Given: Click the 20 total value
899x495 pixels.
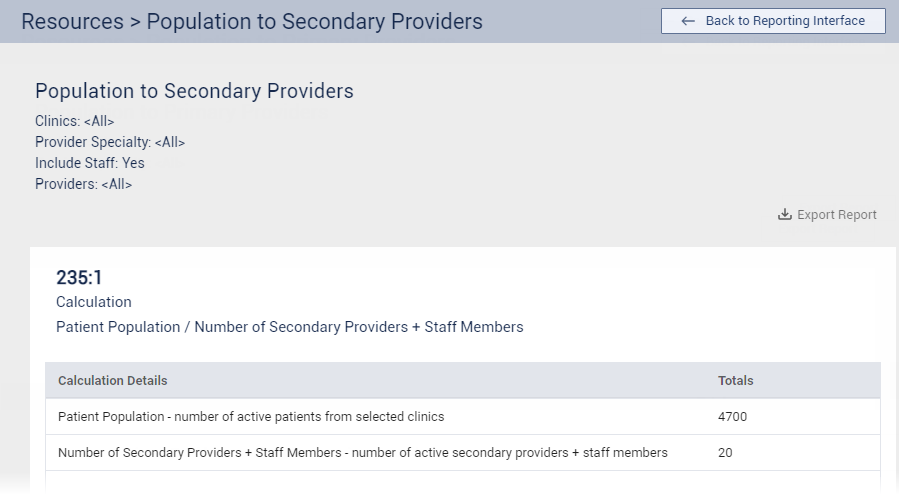Looking at the screenshot, I should tap(725, 453).
